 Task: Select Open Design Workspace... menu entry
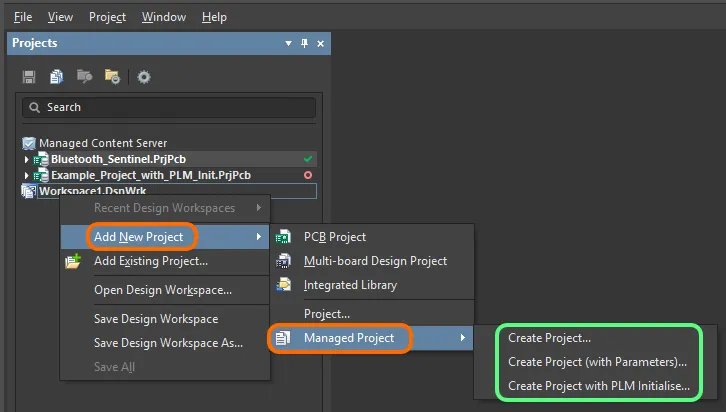[x=165, y=290]
